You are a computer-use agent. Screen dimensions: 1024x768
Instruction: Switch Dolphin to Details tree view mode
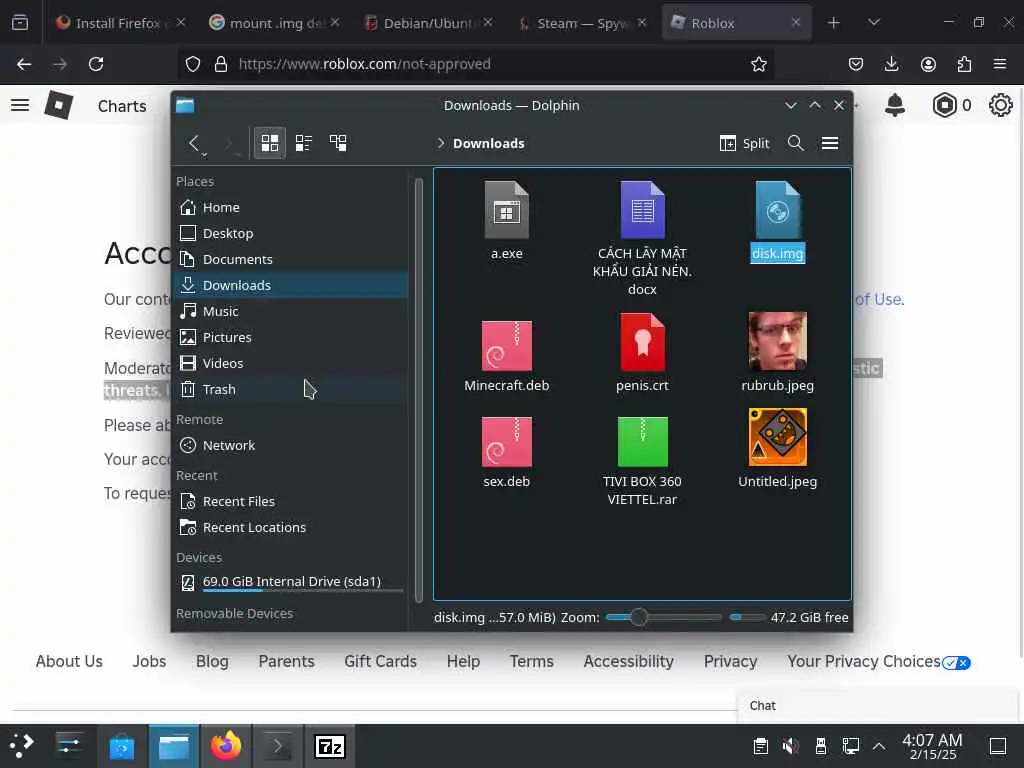tap(338, 143)
